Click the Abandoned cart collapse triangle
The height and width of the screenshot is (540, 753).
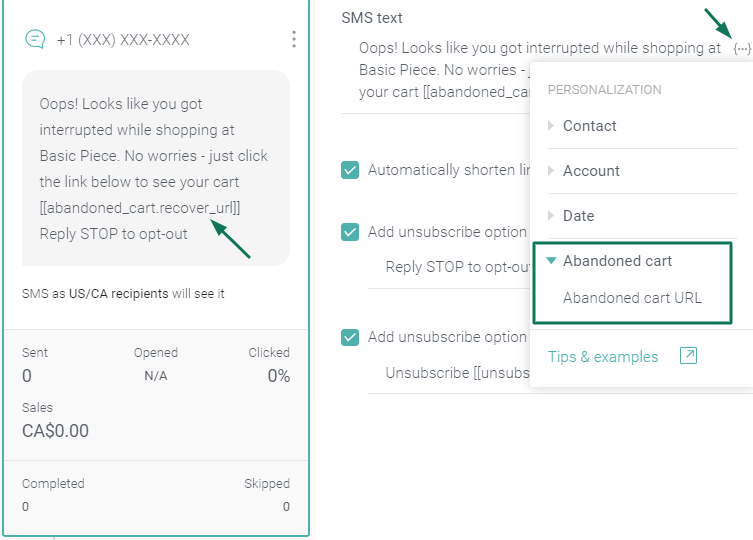(x=551, y=260)
